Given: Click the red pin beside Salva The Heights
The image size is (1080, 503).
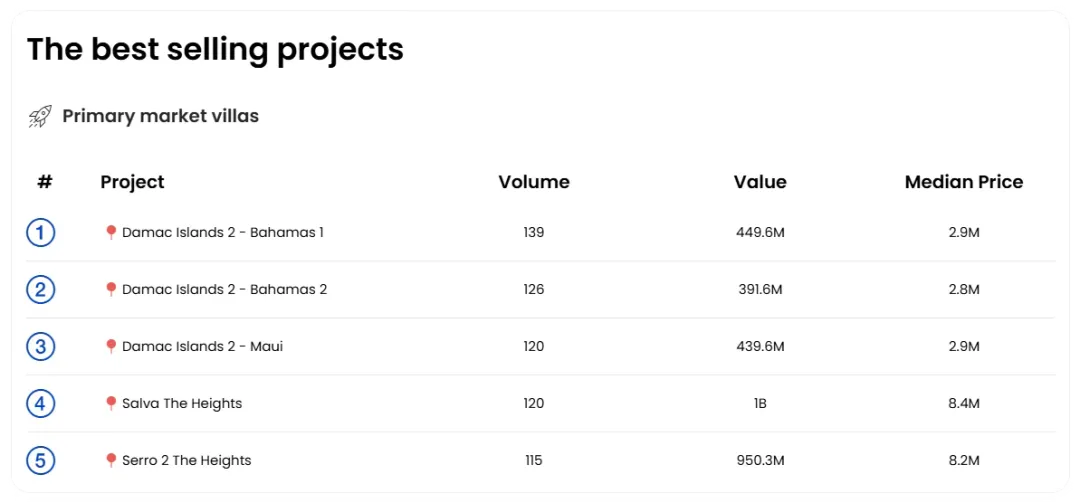Looking at the screenshot, I should tap(111, 403).
